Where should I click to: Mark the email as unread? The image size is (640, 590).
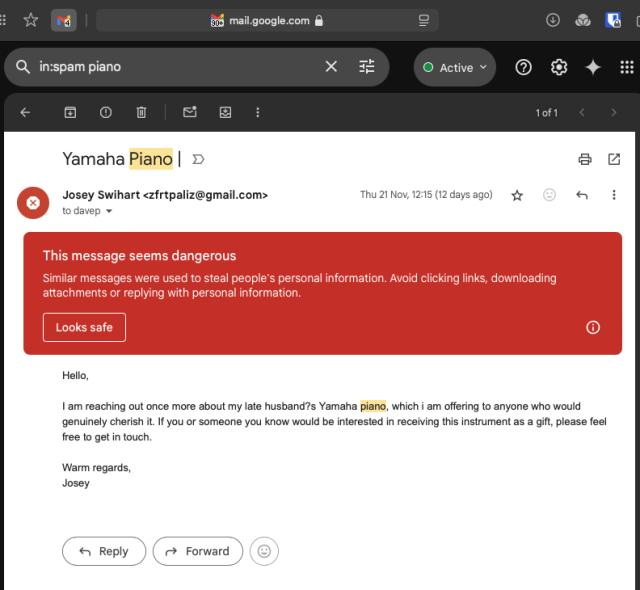pos(189,113)
